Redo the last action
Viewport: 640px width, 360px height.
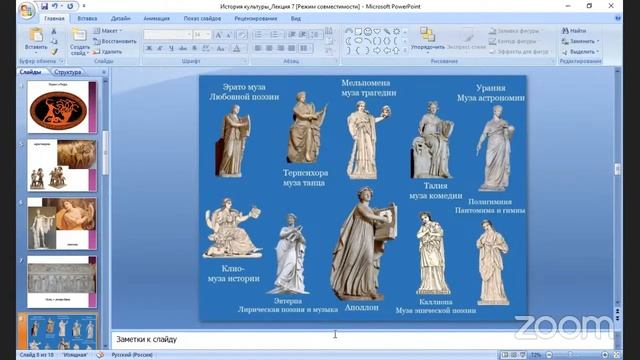[x=70, y=6]
